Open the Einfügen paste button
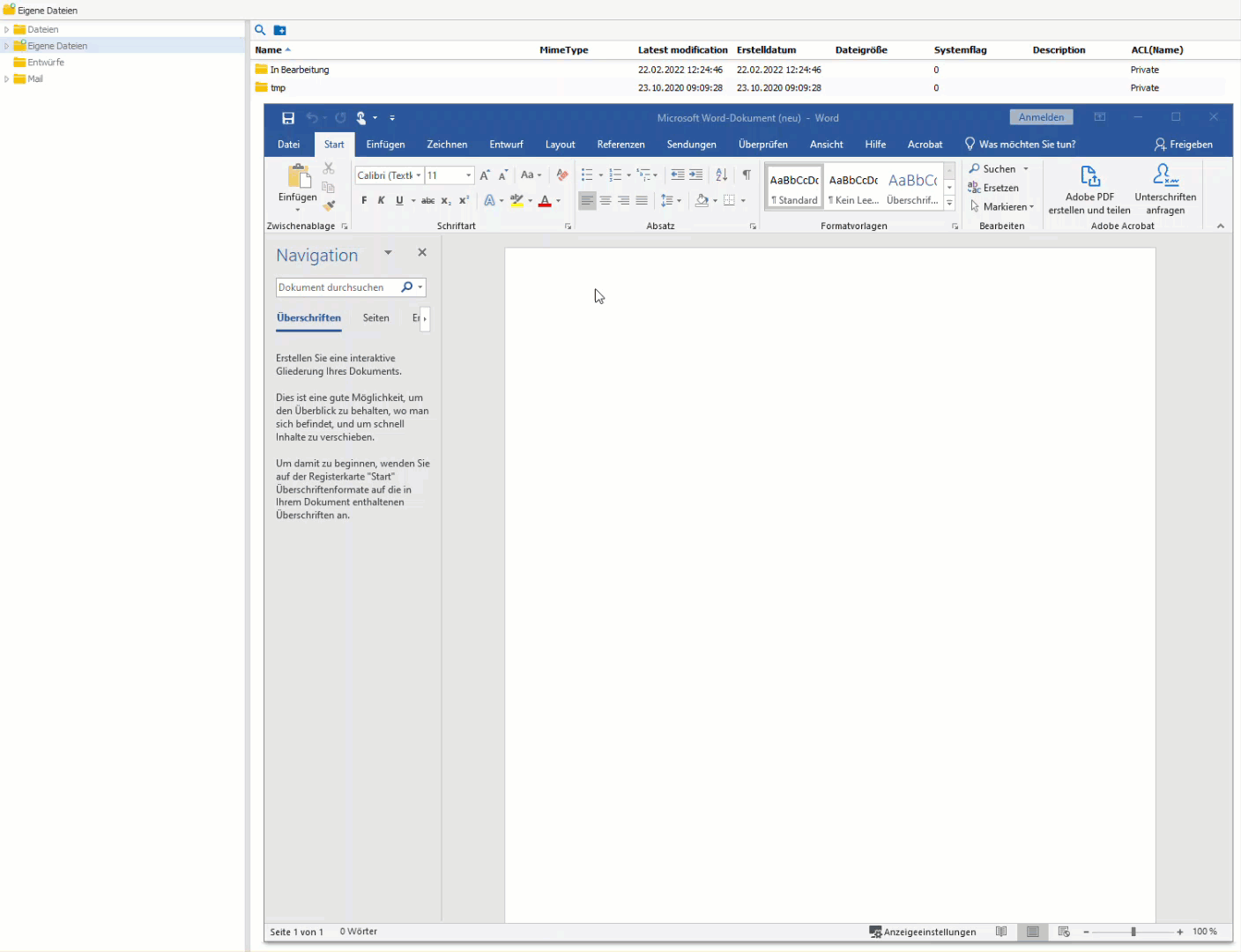Screen dimensions: 1241x952 pyautogui.click(x=298, y=186)
